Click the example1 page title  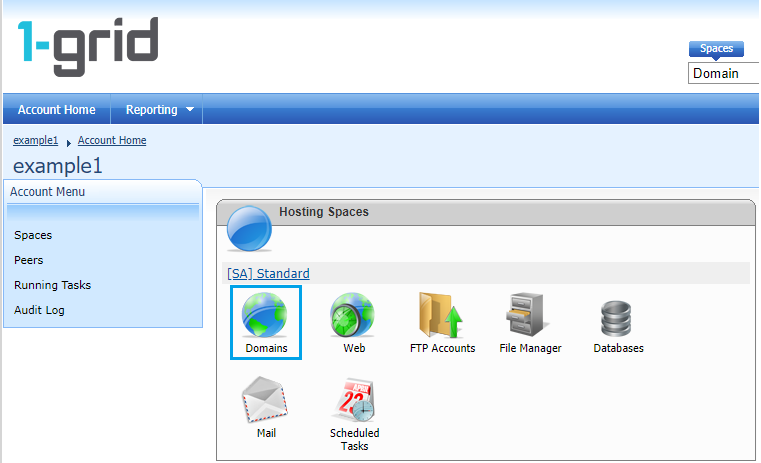[58, 166]
